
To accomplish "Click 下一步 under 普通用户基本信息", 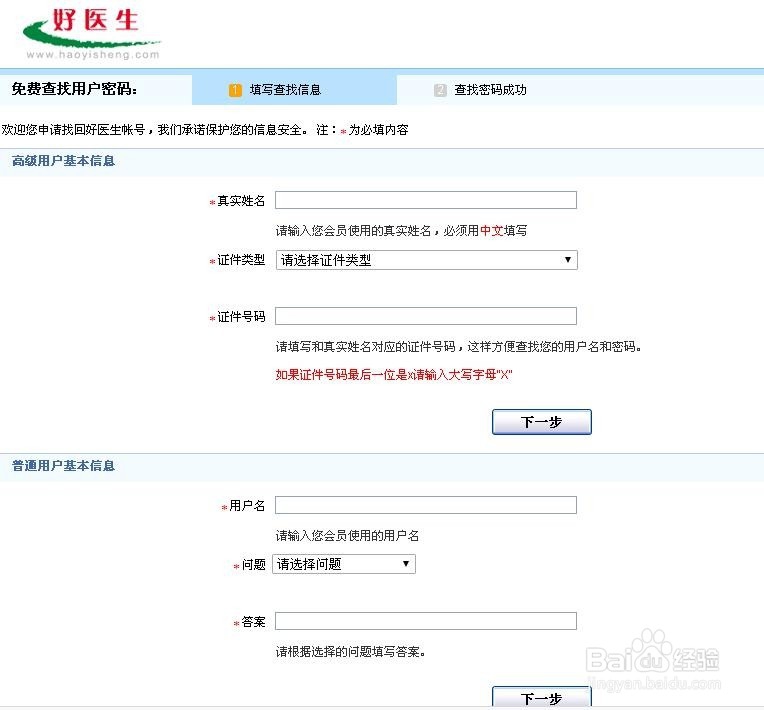I will point(542,697).
